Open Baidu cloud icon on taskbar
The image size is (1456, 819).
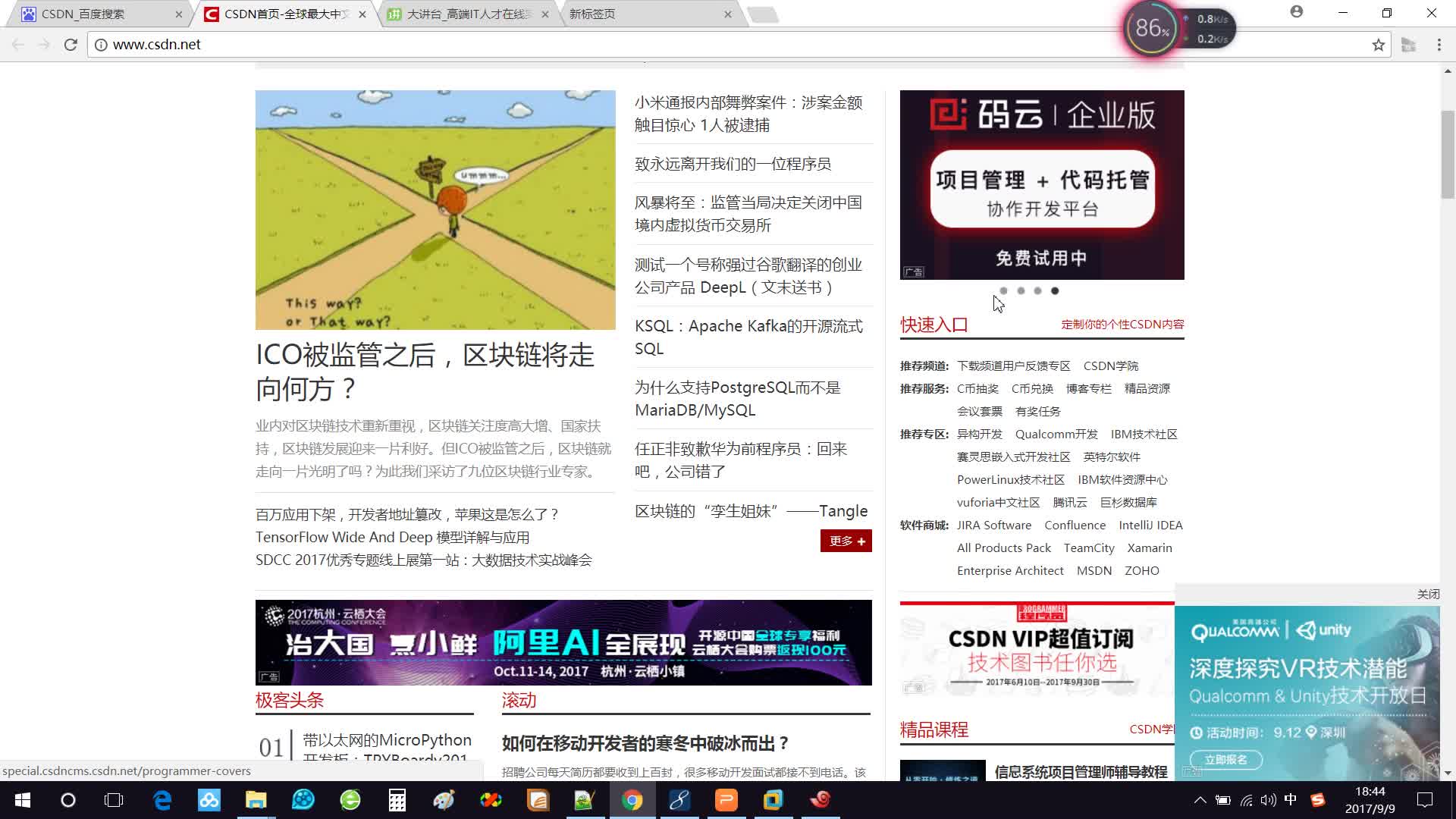point(209,800)
